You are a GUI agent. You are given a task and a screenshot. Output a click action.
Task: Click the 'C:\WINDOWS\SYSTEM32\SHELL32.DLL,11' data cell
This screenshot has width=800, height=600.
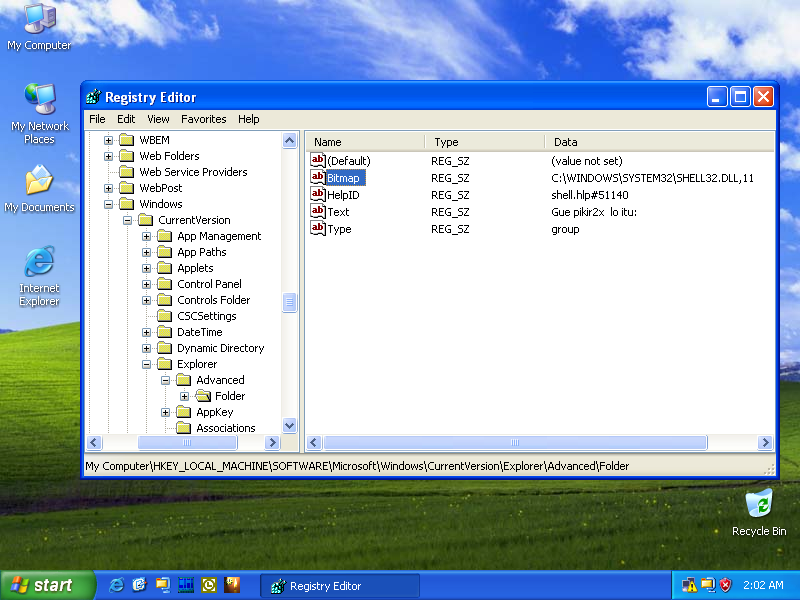coord(652,178)
